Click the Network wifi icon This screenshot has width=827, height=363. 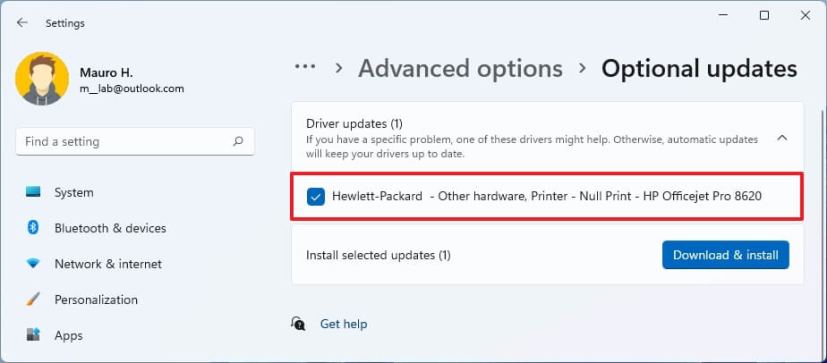(33, 264)
